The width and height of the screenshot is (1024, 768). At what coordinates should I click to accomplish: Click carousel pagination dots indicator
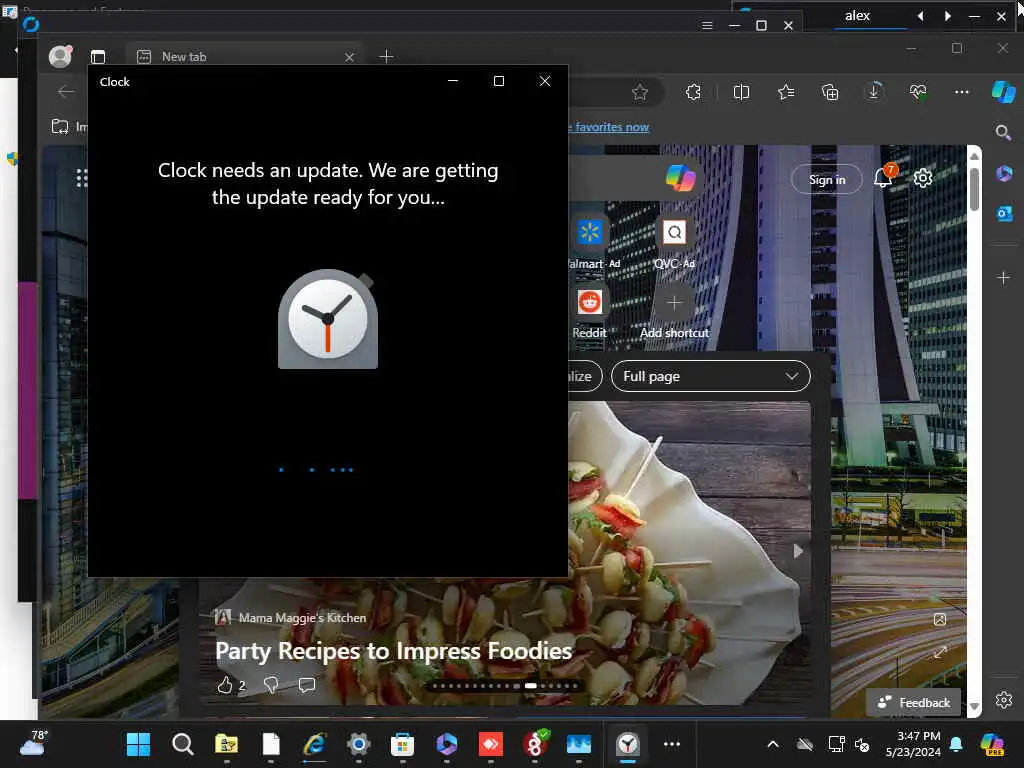(x=505, y=686)
